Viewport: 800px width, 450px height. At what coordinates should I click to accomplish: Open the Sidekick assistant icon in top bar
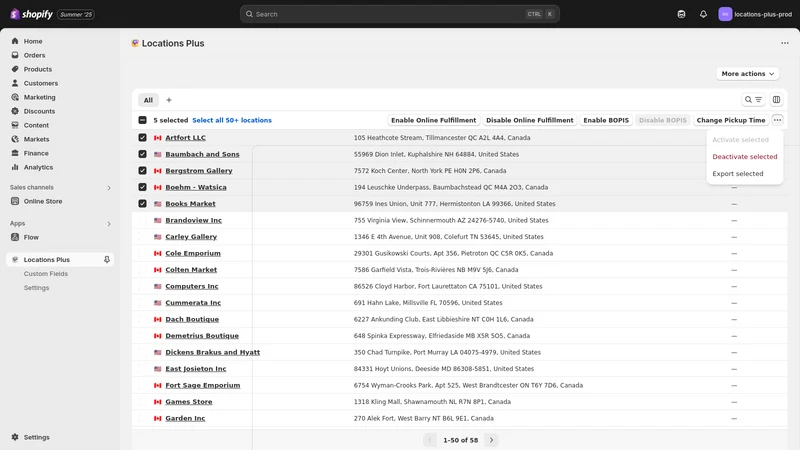[x=681, y=14]
